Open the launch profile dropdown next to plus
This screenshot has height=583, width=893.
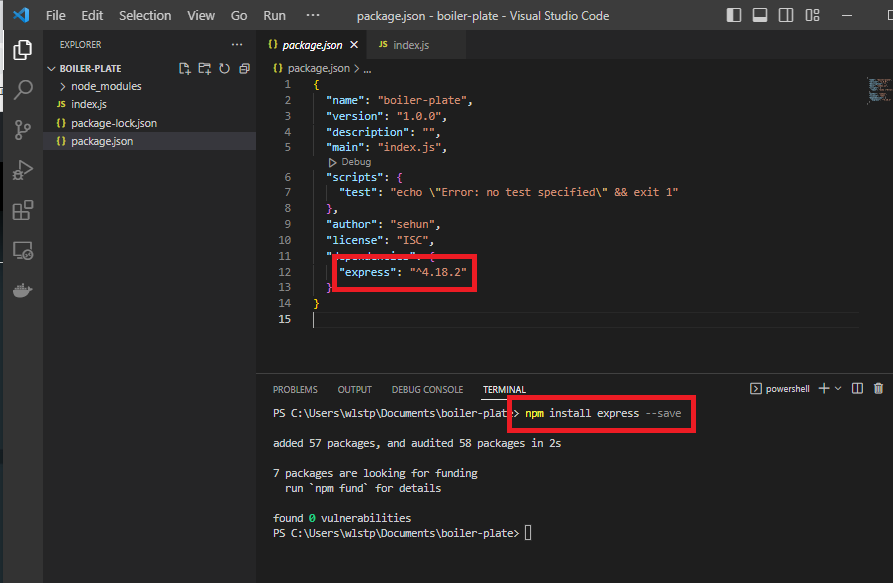point(838,388)
